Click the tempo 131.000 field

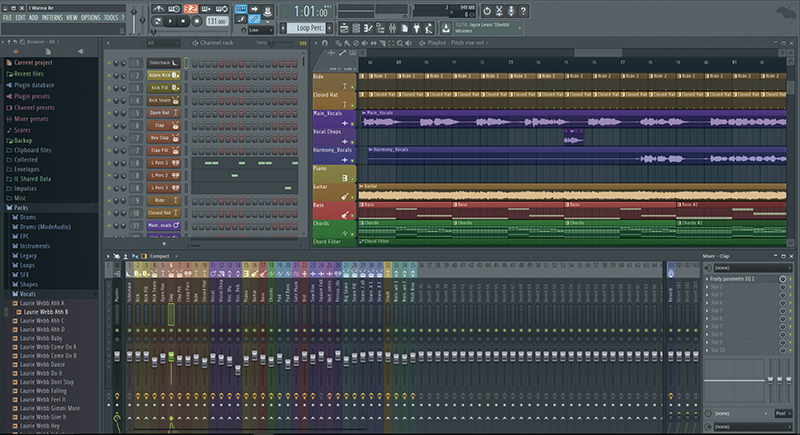coord(217,21)
